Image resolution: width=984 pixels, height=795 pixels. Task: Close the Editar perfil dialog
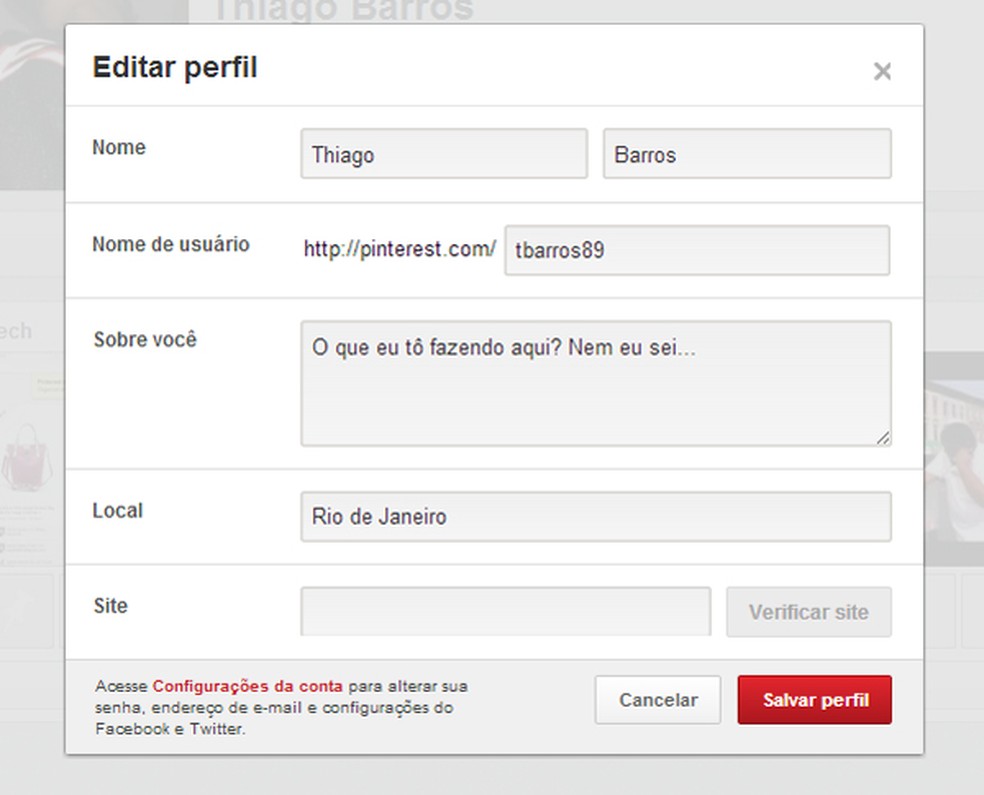point(882,70)
